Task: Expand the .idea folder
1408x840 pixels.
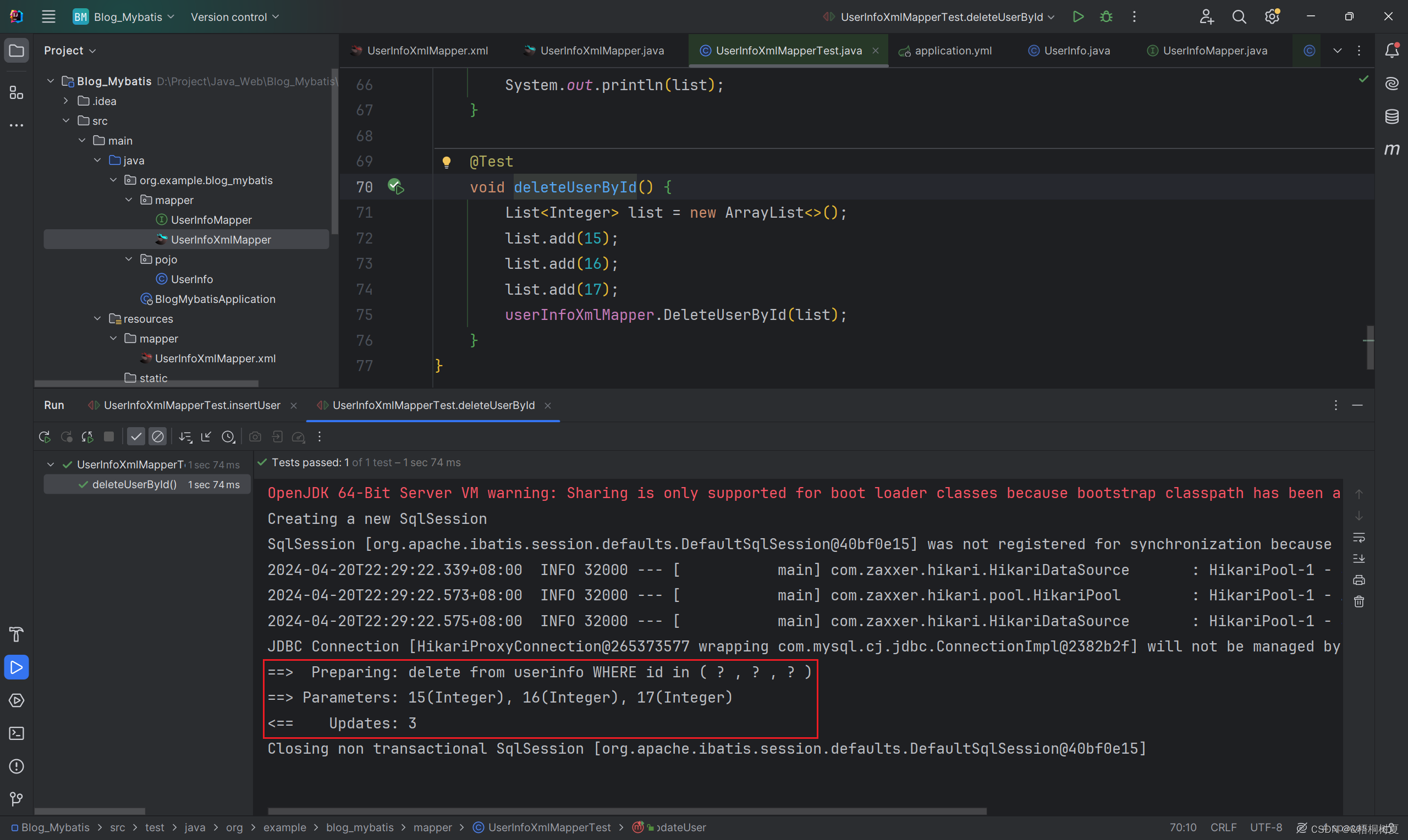Action: pos(65,101)
